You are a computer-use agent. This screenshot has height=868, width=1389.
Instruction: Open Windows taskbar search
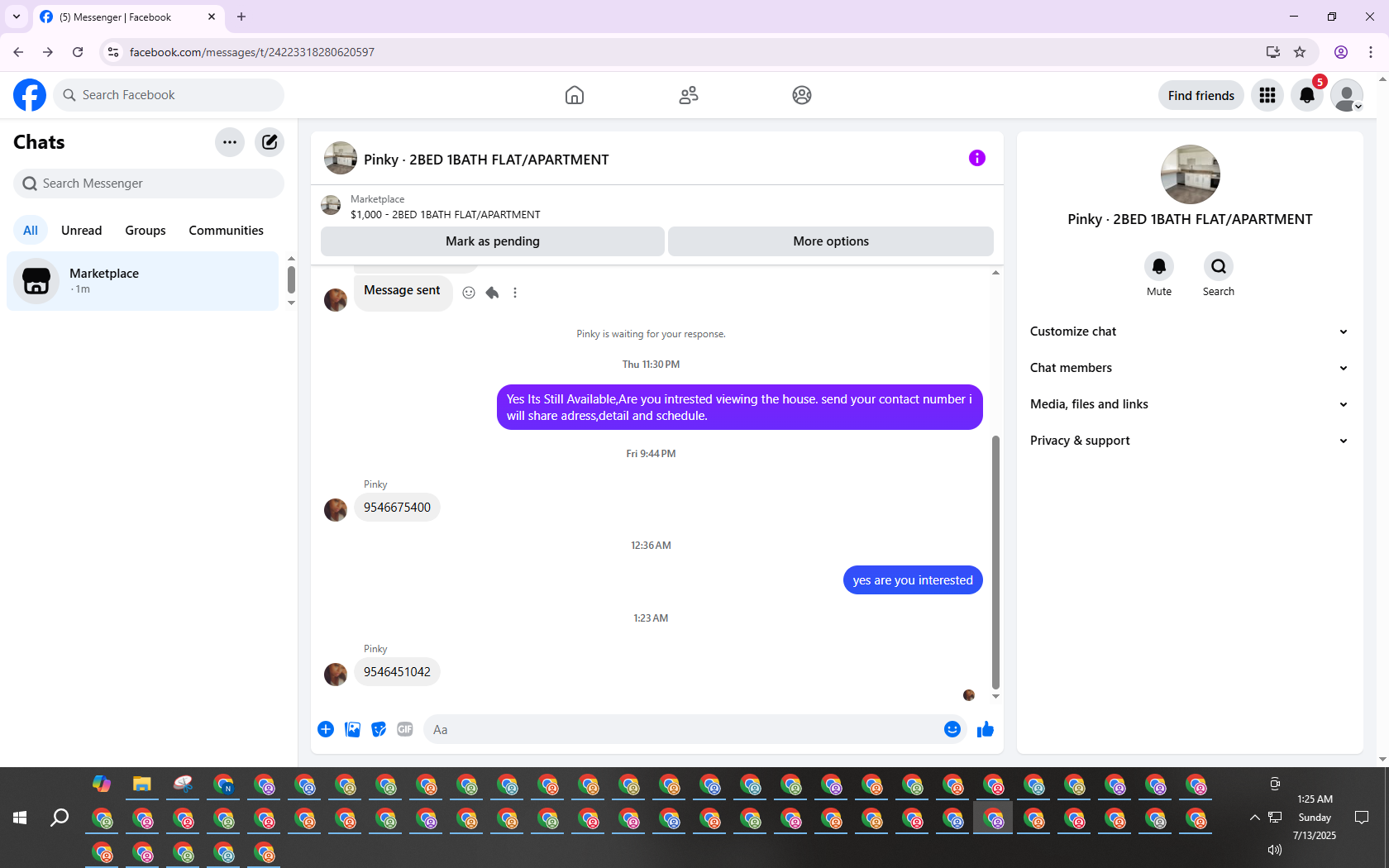(x=60, y=818)
